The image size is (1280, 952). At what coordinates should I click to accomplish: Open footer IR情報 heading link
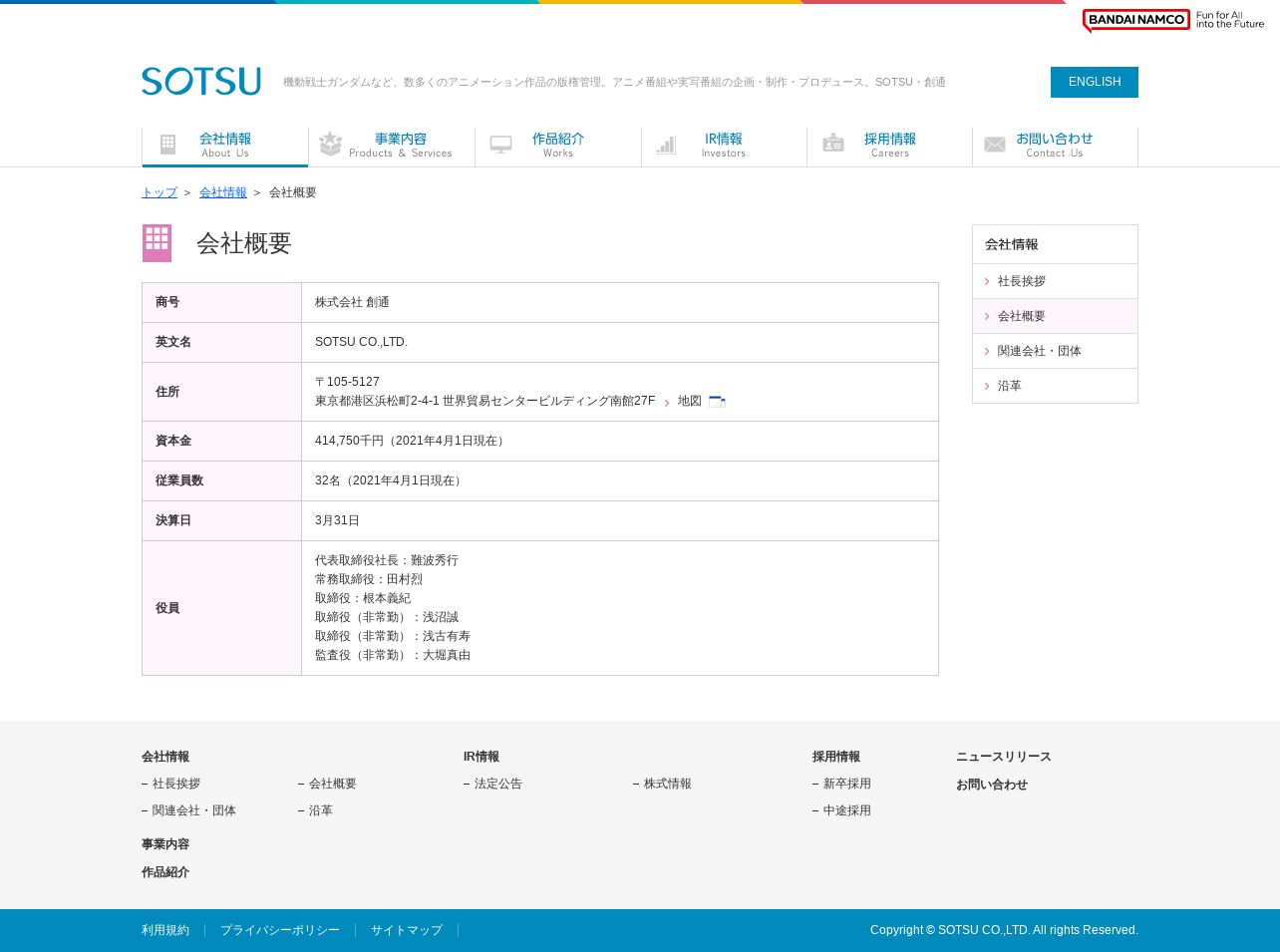click(x=481, y=757)
